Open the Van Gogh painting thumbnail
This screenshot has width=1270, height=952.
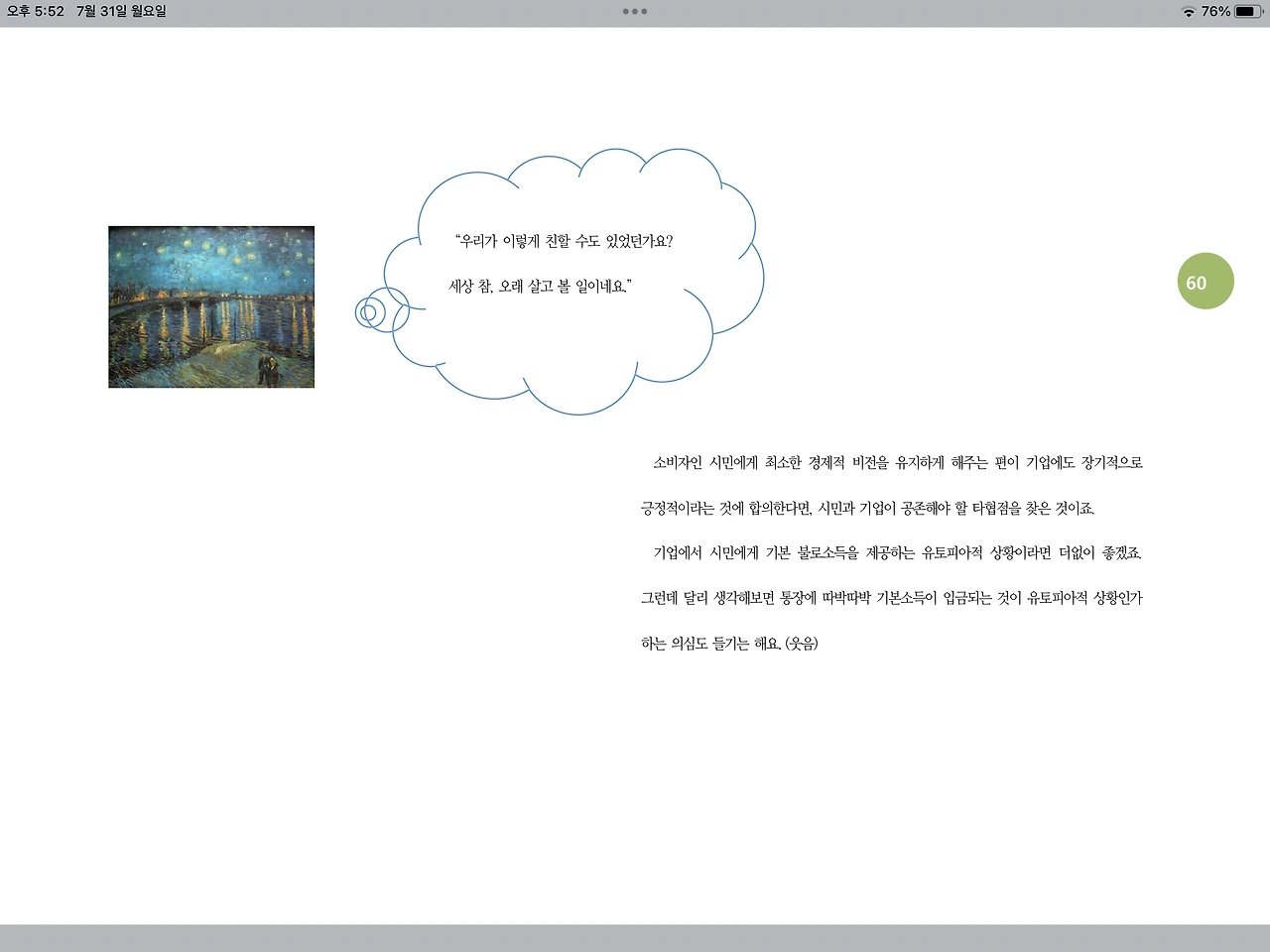(x=210, y=305)
